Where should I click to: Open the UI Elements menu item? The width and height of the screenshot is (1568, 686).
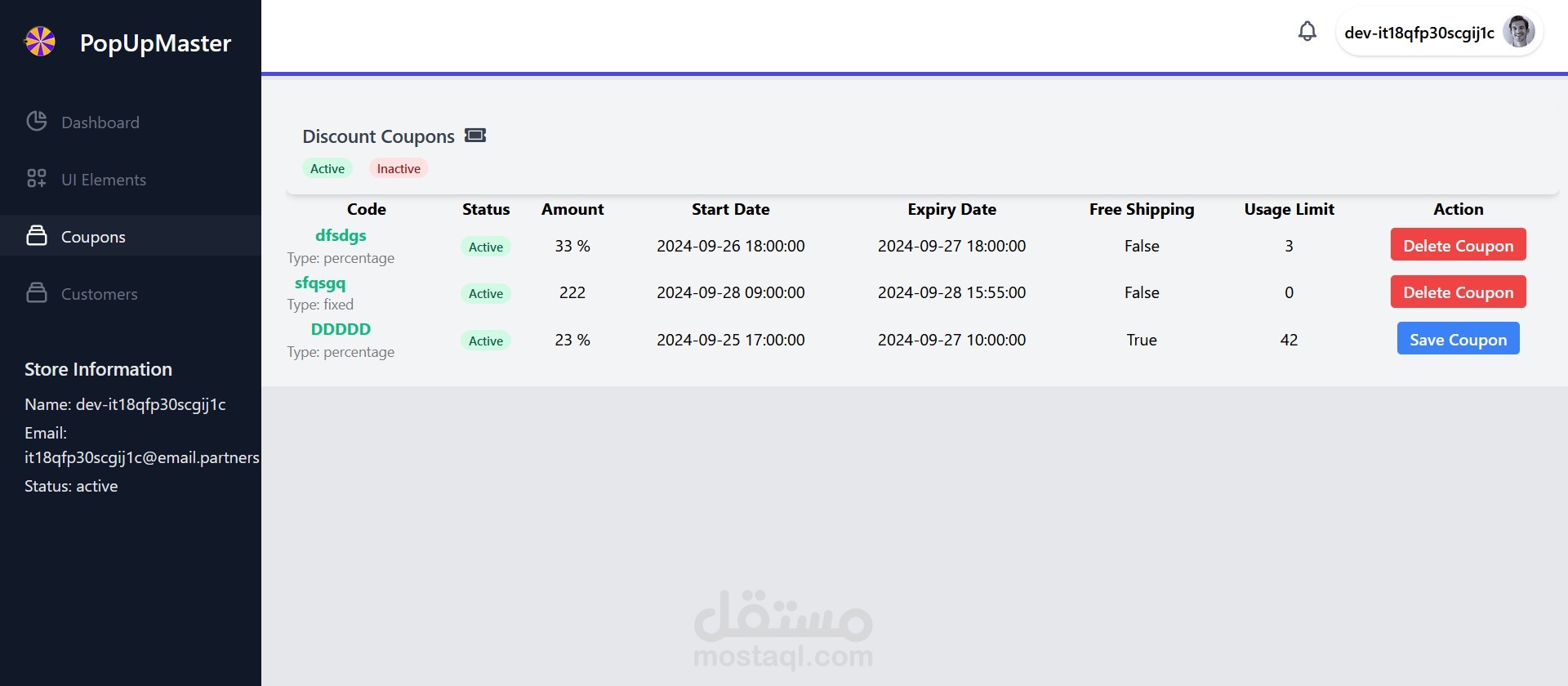pos(131,179)
